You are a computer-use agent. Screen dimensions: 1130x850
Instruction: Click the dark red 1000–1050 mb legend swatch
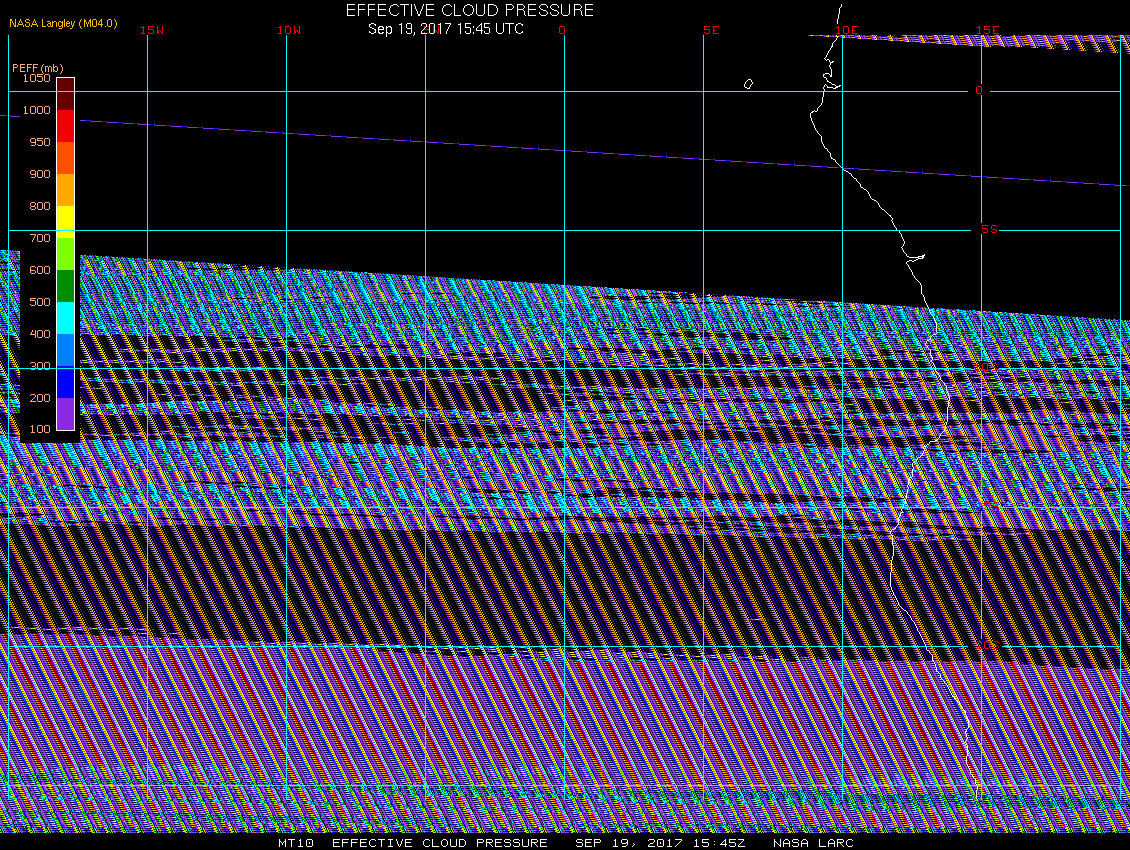pyautogui.click(x=65, y=94)
